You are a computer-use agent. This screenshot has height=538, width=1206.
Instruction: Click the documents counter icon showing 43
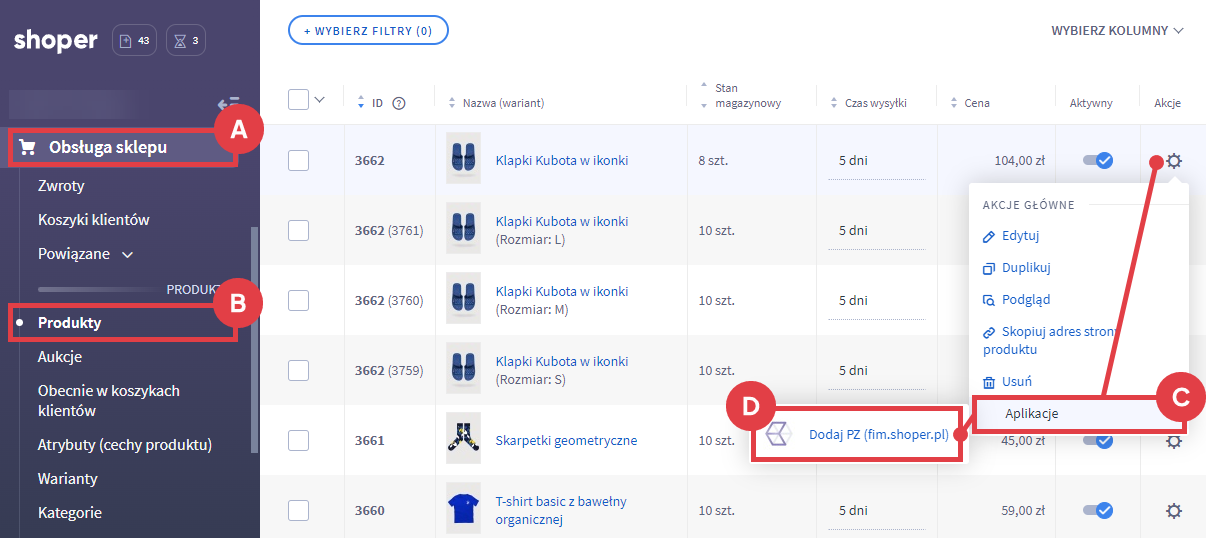tap(134, 41)
